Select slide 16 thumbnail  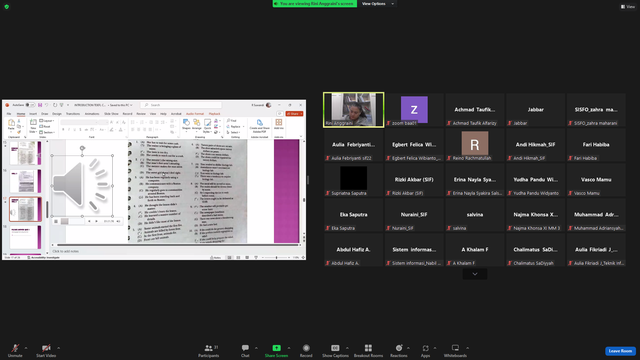coord(26,181)
